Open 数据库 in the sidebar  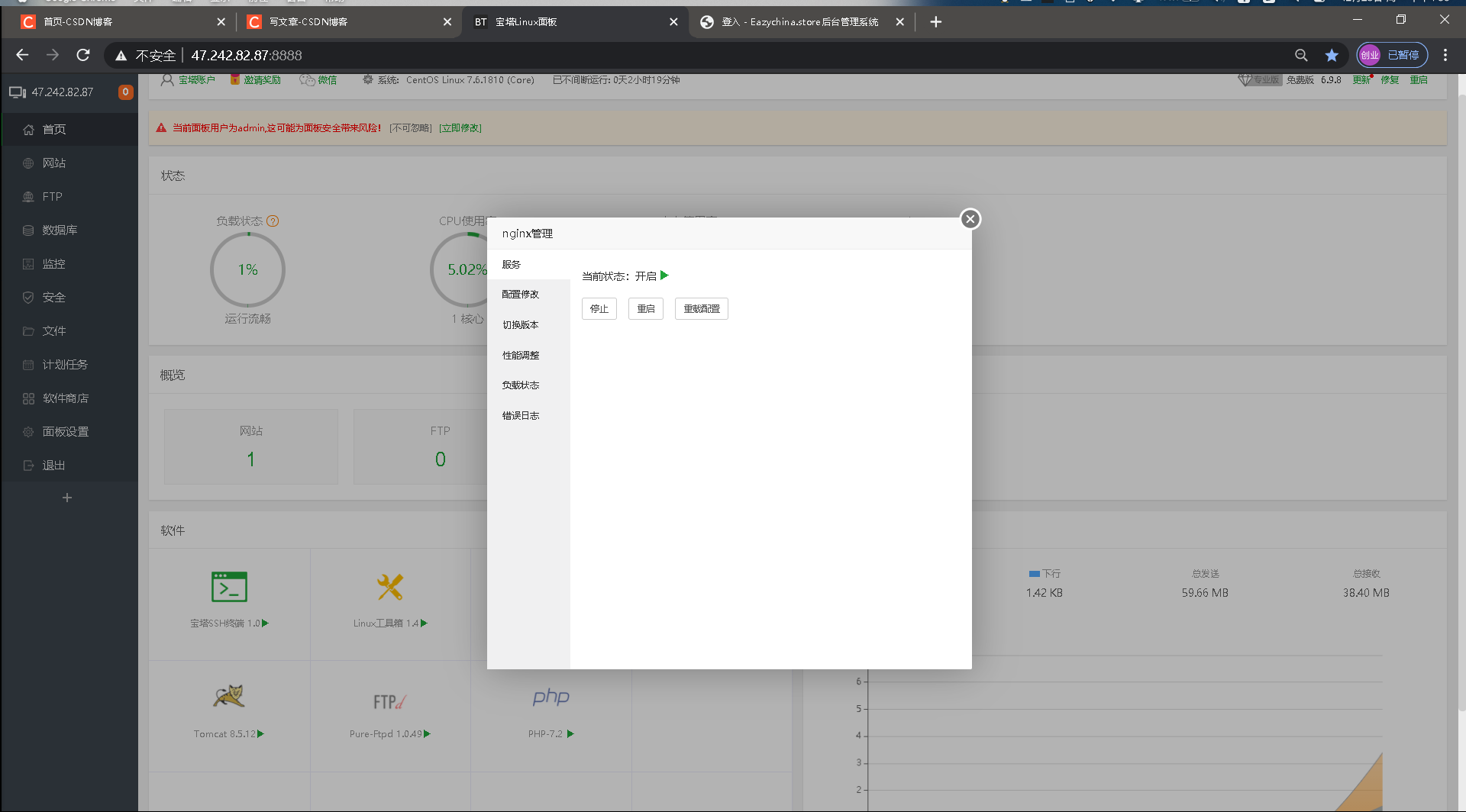[69, 230]
